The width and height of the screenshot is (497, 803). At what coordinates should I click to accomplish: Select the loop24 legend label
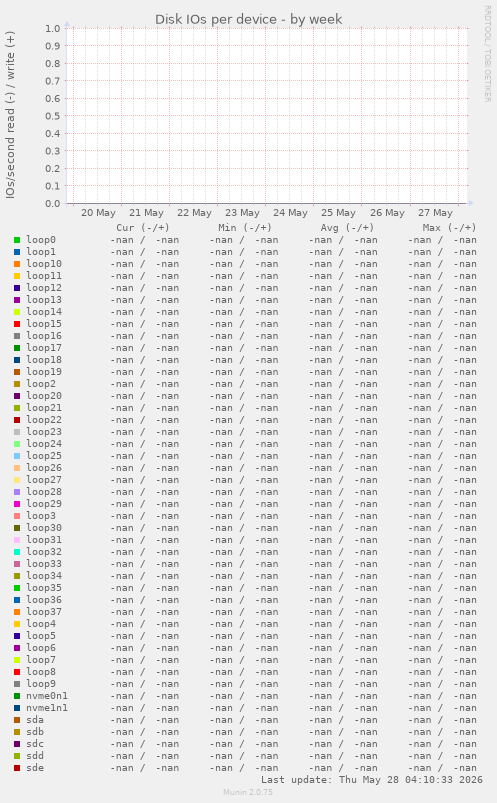44,443
